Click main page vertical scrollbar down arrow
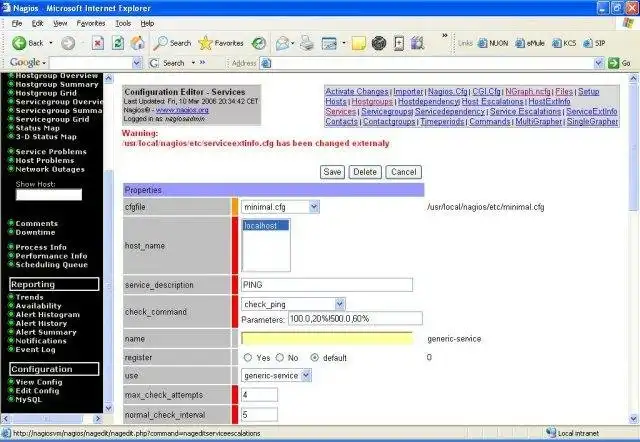This screenshot has height=442, width=640. click(633, 419)
